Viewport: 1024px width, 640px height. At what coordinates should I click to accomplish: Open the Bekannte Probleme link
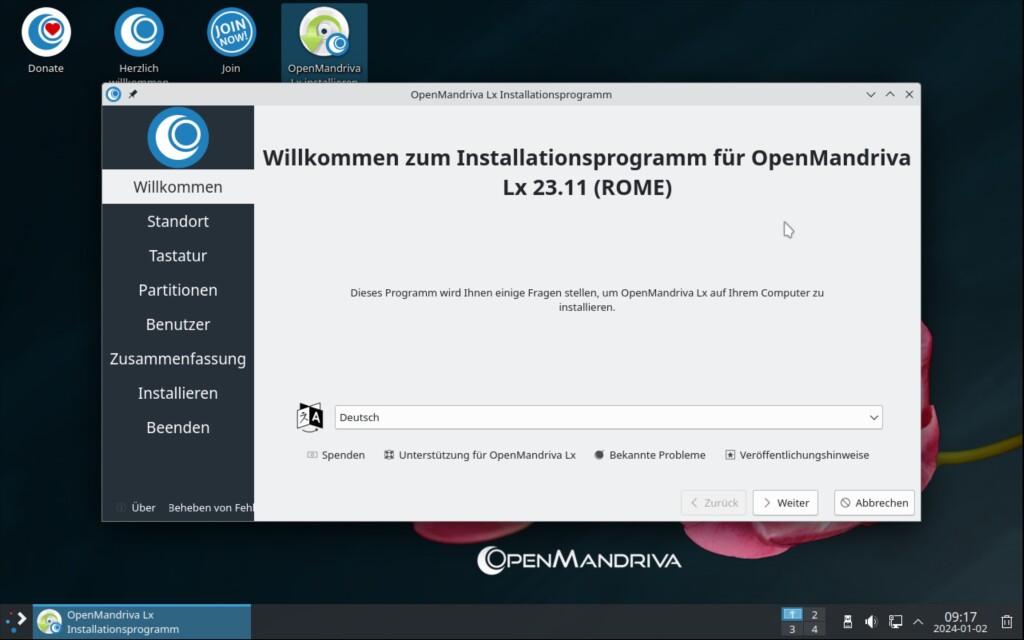coord(650,455)
